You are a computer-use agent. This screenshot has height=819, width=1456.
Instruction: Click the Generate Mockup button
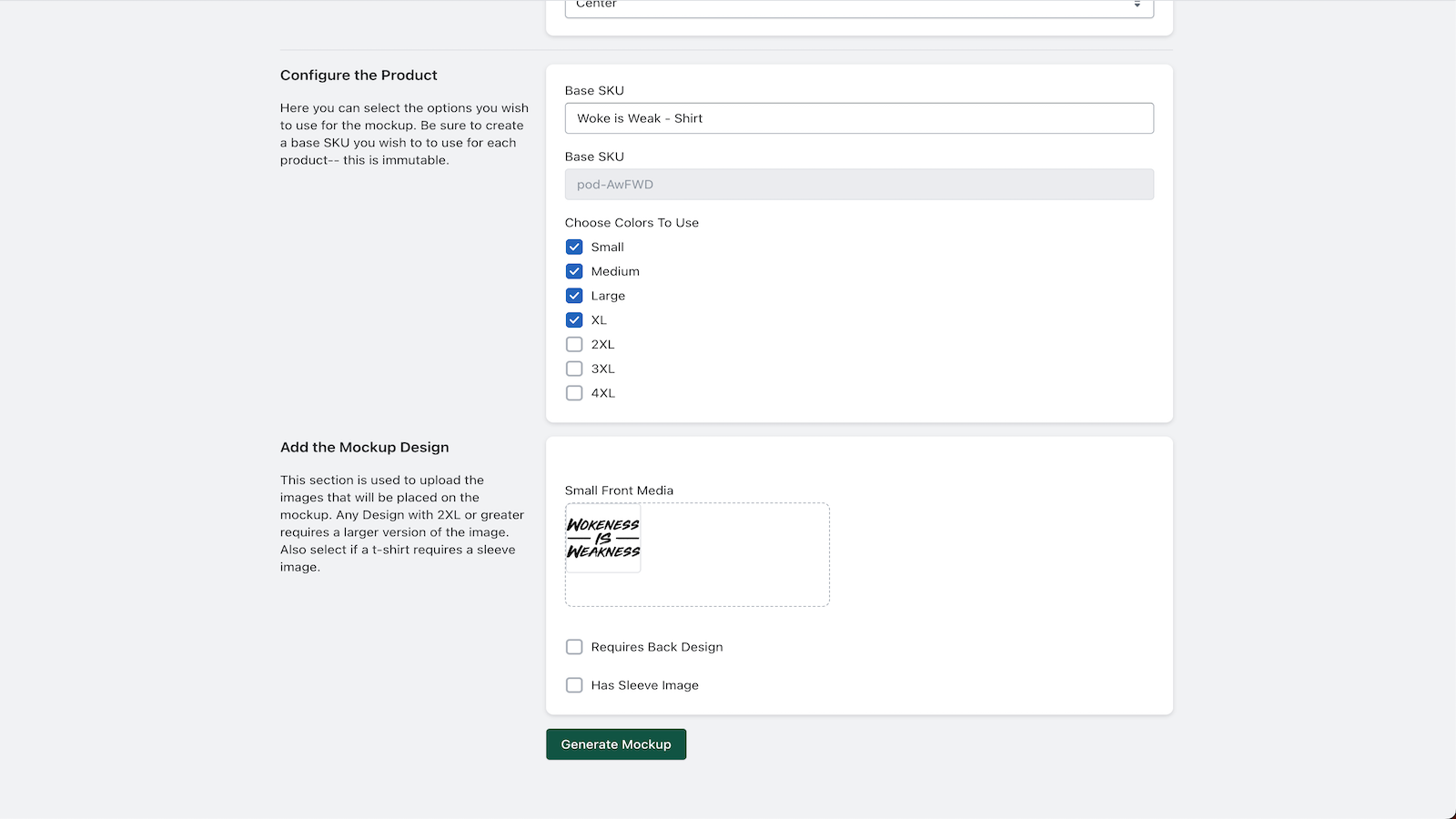[616, 744]
